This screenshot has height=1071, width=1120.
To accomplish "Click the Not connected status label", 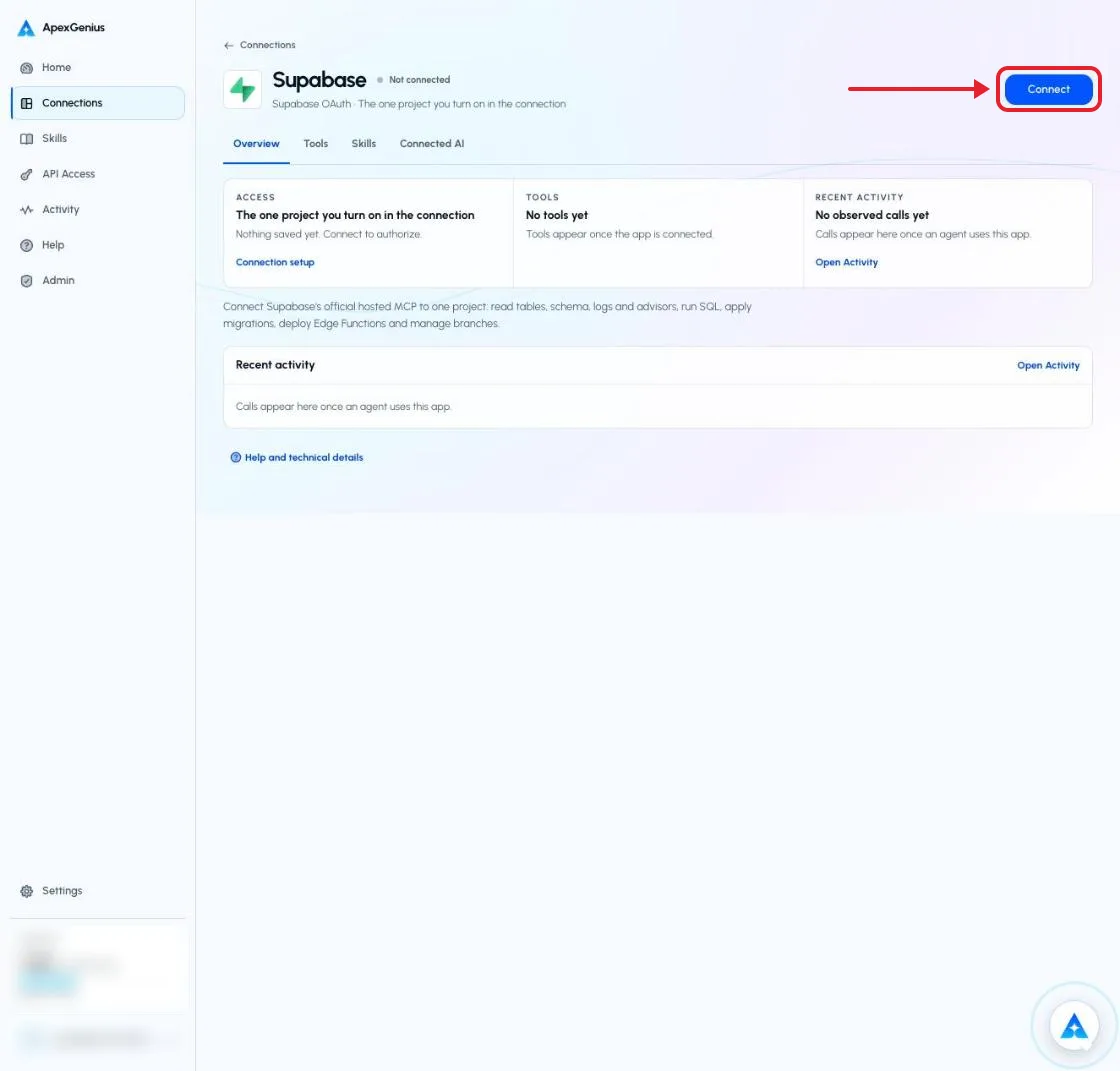I will tap(419, 80).
